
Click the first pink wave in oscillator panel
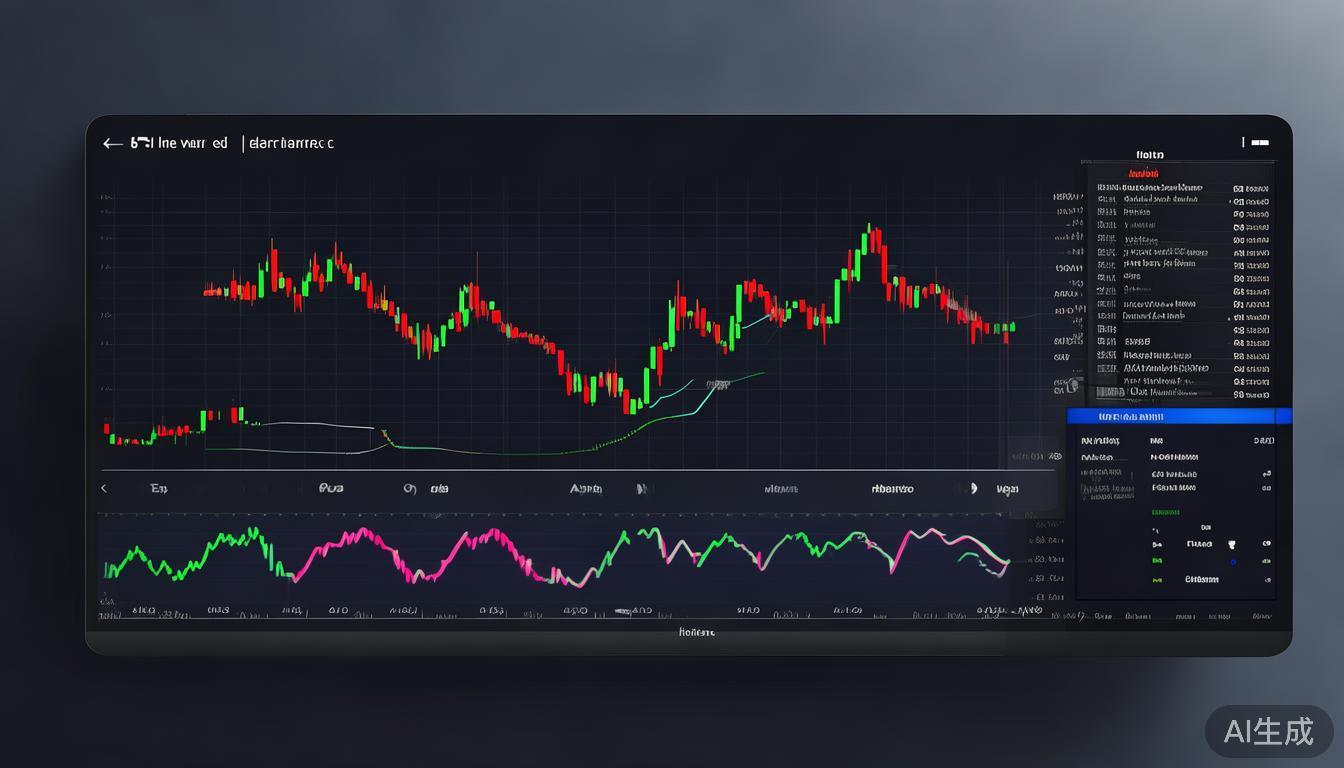350,538
